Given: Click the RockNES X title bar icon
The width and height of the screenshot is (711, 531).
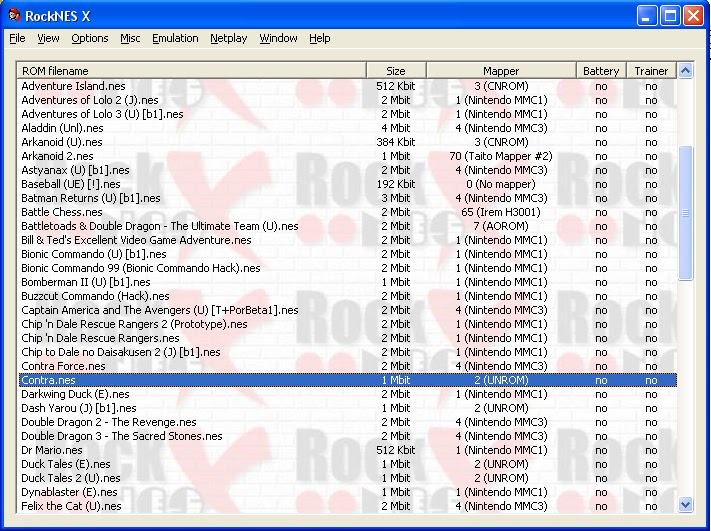Looking at the screenshot, I should [15, 15].
